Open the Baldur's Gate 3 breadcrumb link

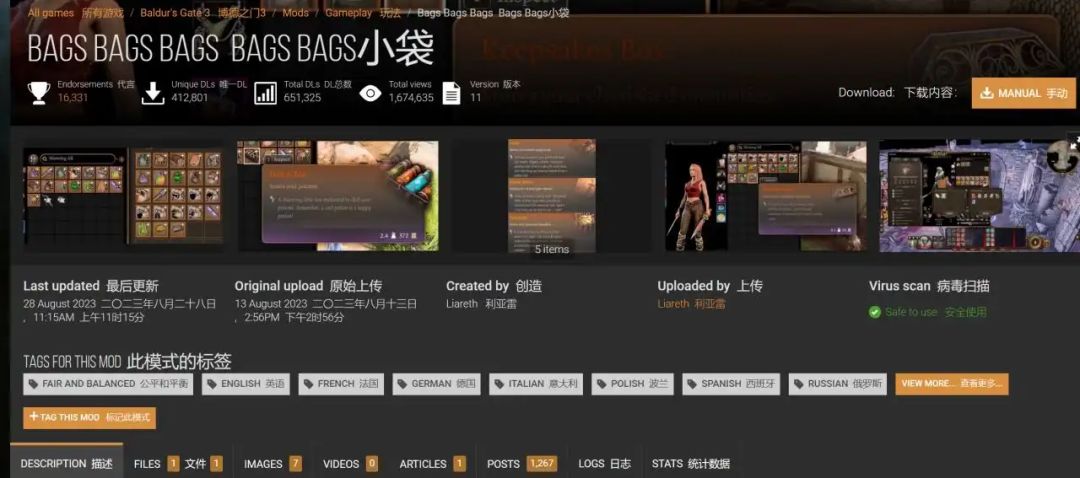click(174, 12)
